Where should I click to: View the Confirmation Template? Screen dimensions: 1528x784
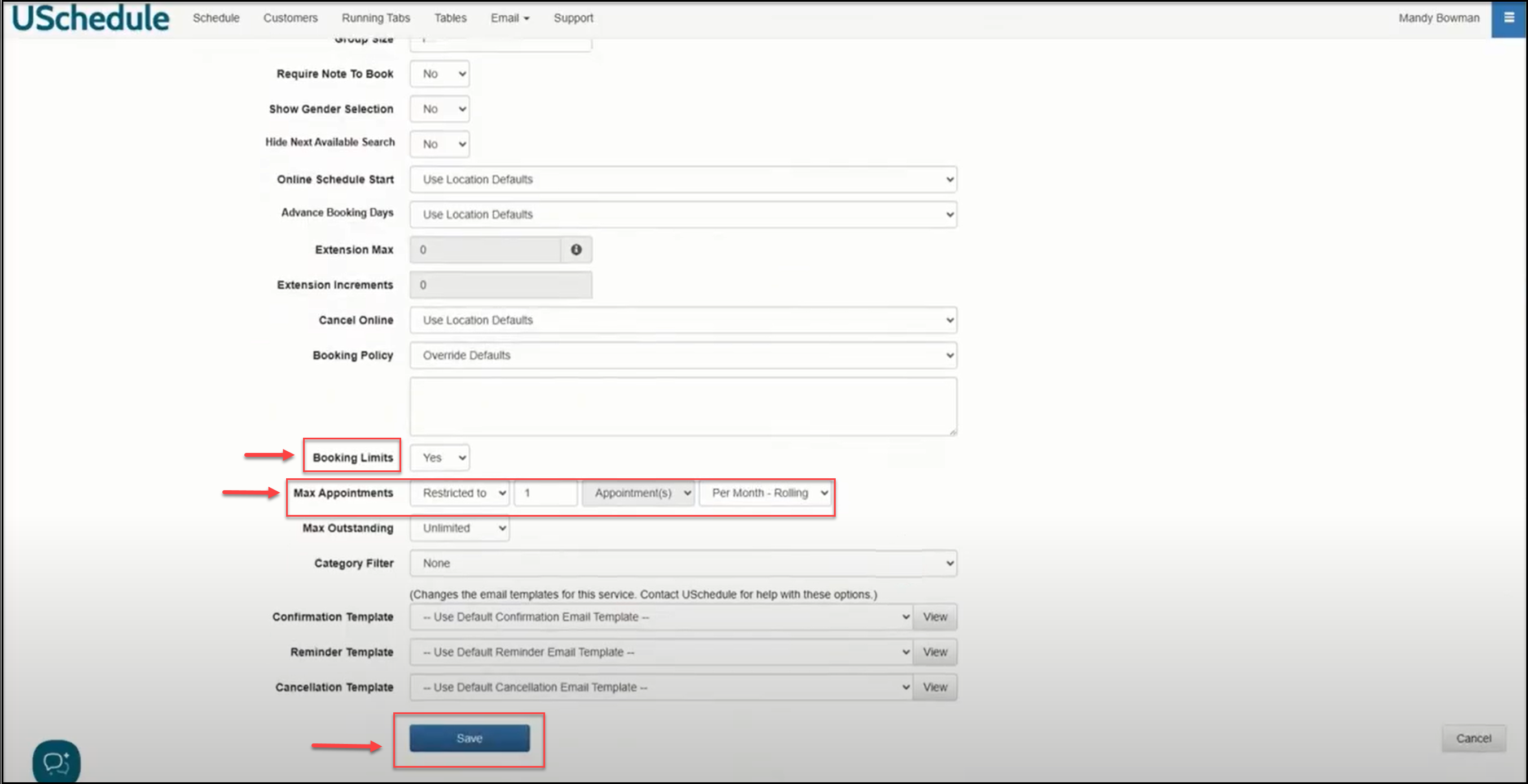coord(934,616)
